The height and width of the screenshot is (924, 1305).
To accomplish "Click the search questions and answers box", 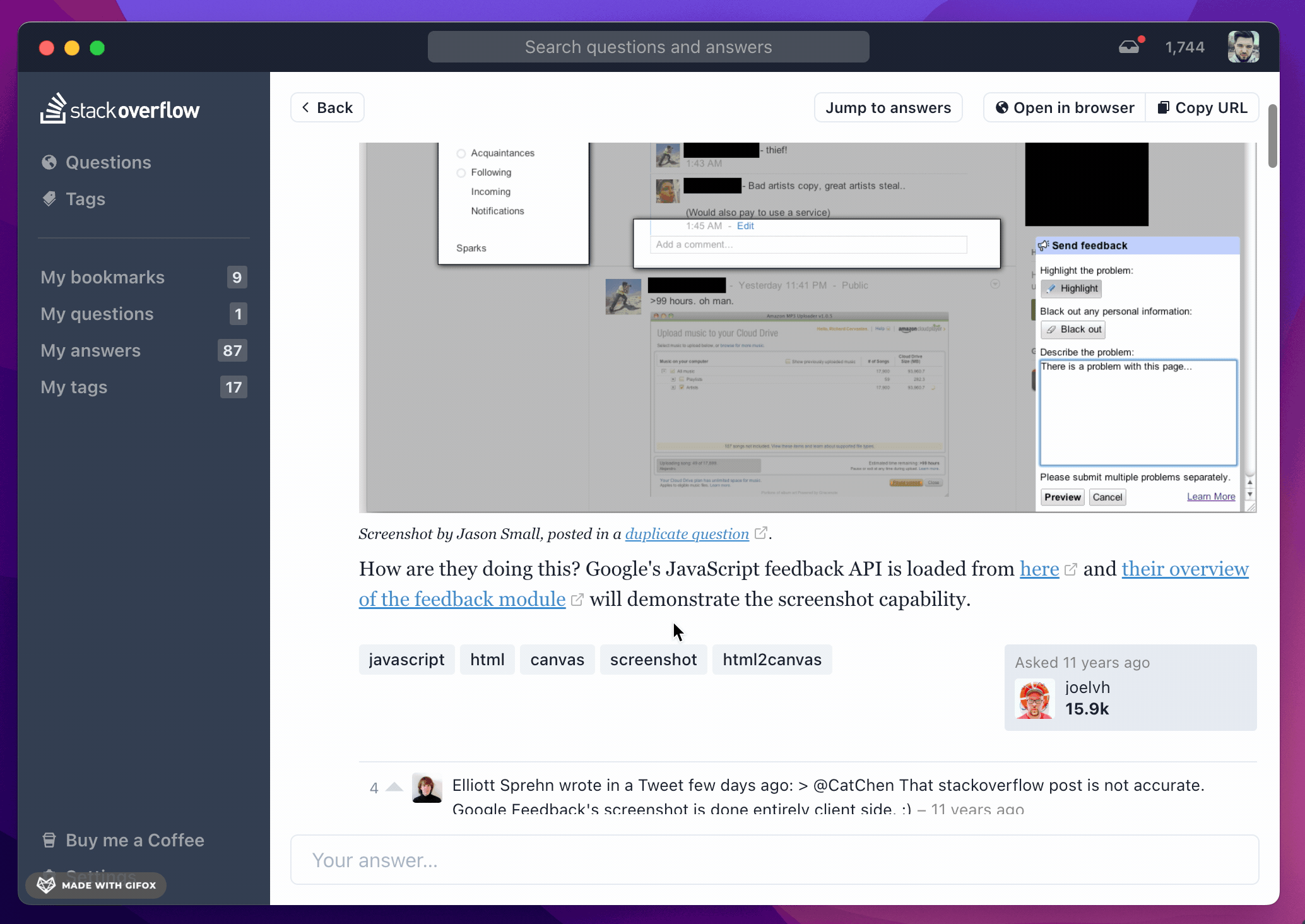I will coord(648,47).
